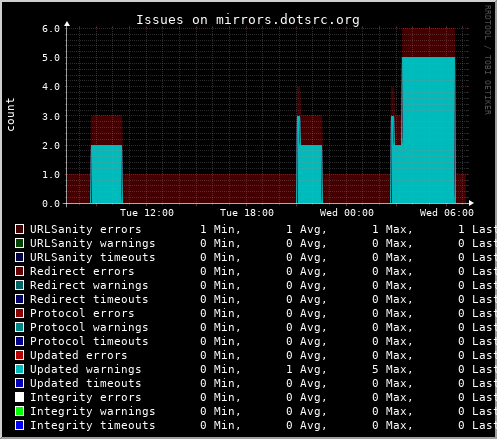Click the Redirect errors legend swatch
Viewport: 497px width, 439px height.
(20, 271)
